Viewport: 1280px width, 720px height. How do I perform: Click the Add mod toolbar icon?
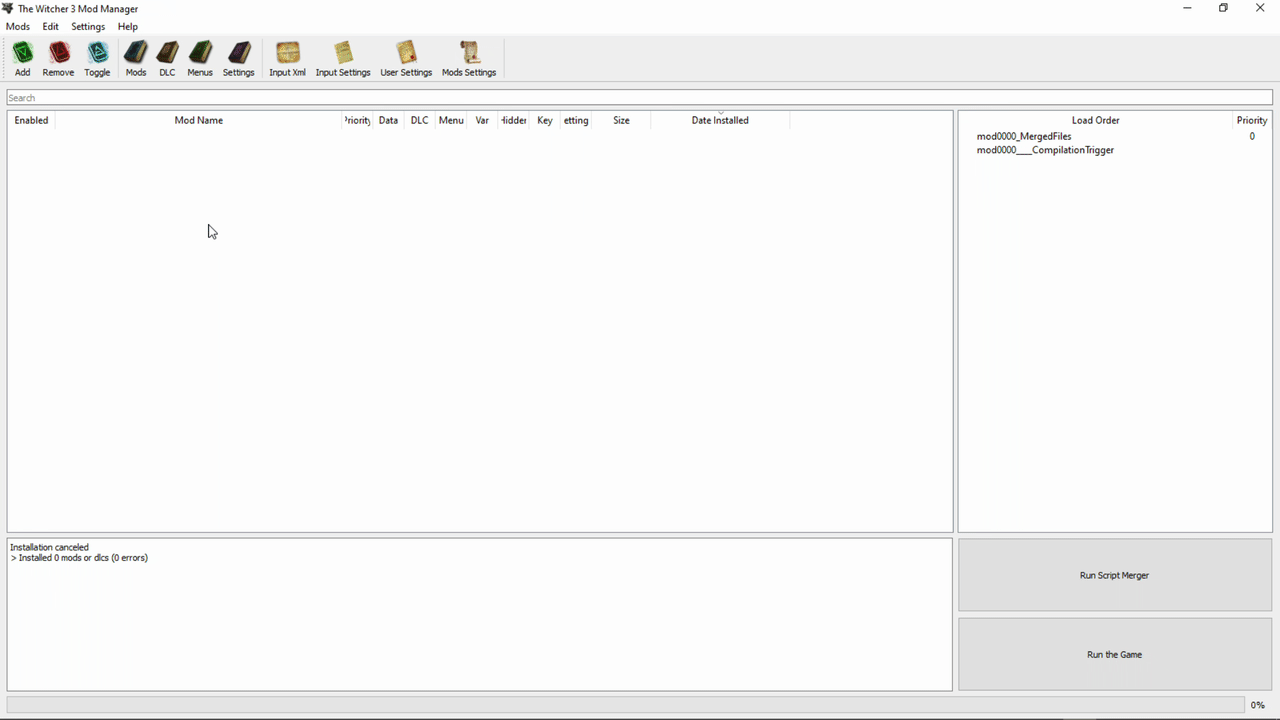coord(22,59)
